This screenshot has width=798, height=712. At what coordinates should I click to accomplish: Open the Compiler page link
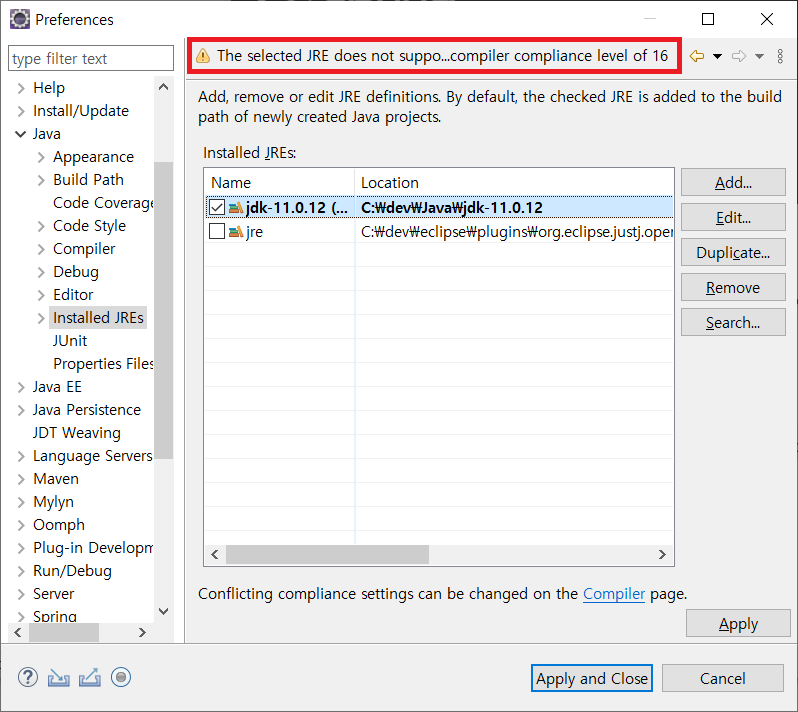pos(614,593)
